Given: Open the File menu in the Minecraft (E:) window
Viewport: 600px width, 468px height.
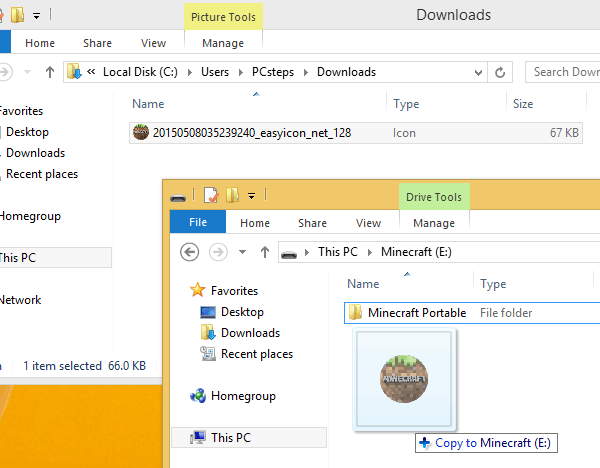Looking at the screenshot, I should tap(198, 222).
